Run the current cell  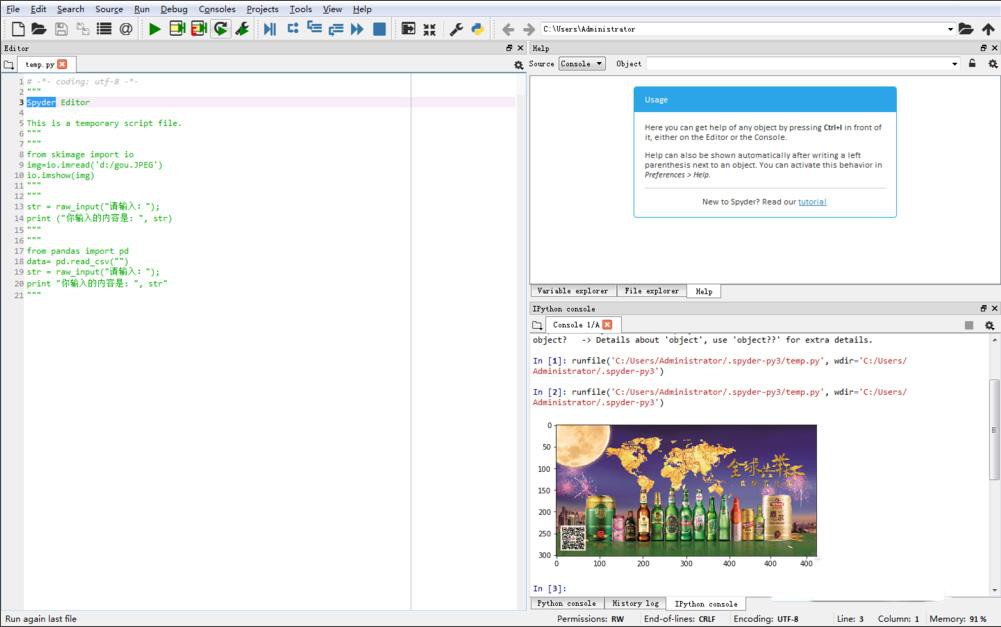point(177,29)
